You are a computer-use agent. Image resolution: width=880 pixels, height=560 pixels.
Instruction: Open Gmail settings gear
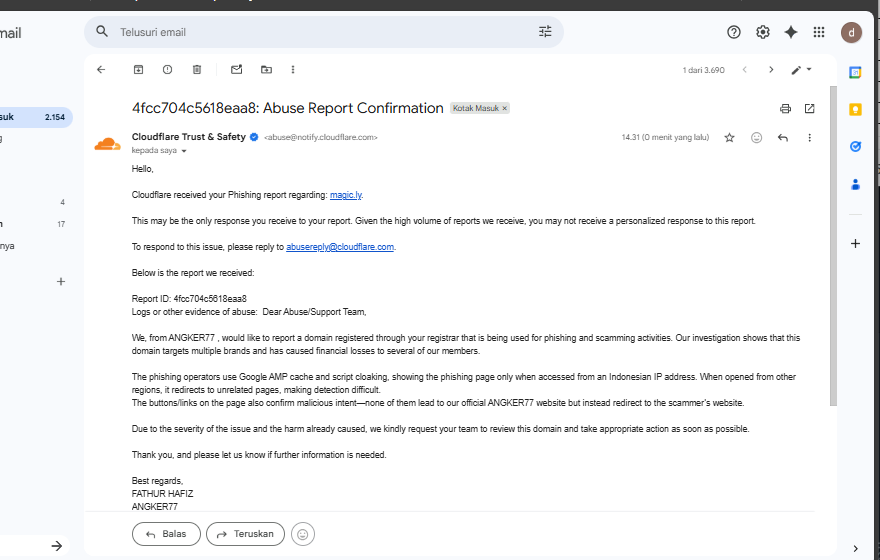tap(763, 32)
